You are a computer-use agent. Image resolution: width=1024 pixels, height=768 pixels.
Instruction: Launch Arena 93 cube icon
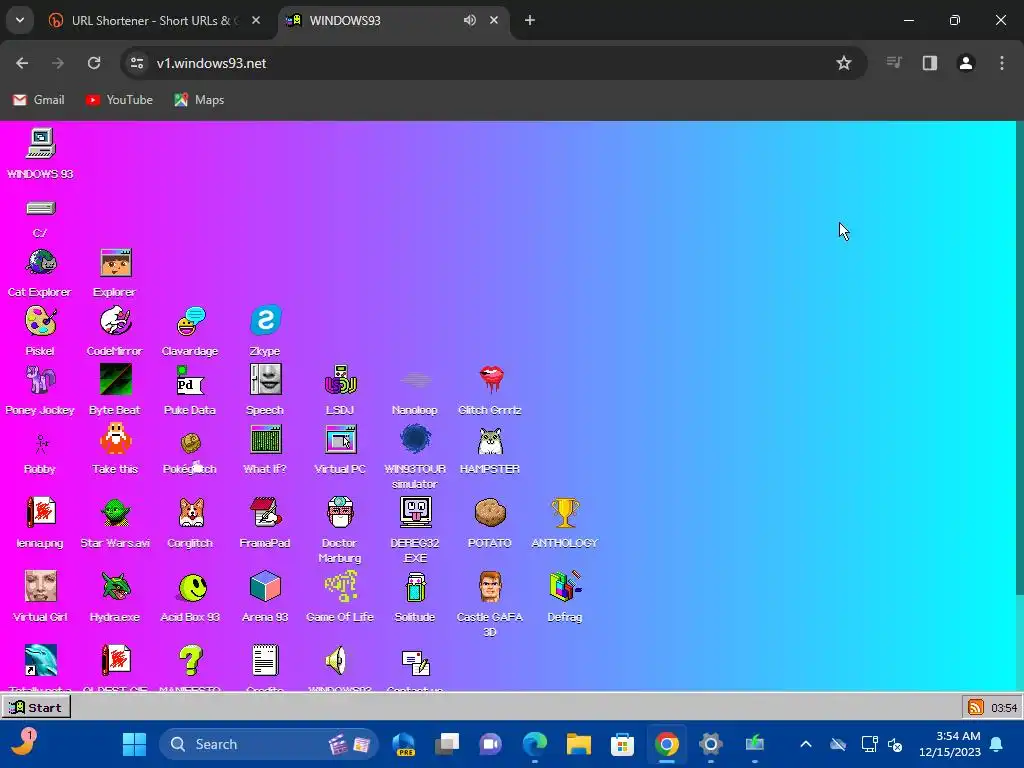tap(265, 587)
